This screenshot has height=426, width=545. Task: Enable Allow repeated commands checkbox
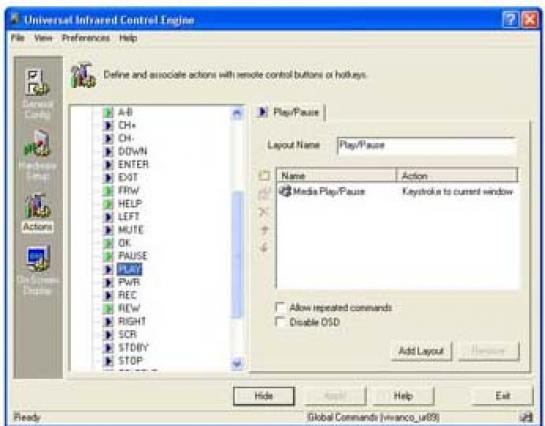point(280,307)
